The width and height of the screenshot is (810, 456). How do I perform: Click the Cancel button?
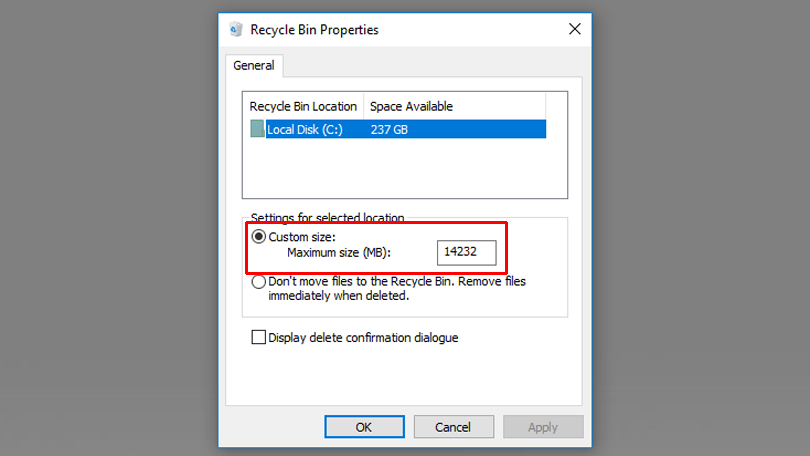(x=452, y=427)
